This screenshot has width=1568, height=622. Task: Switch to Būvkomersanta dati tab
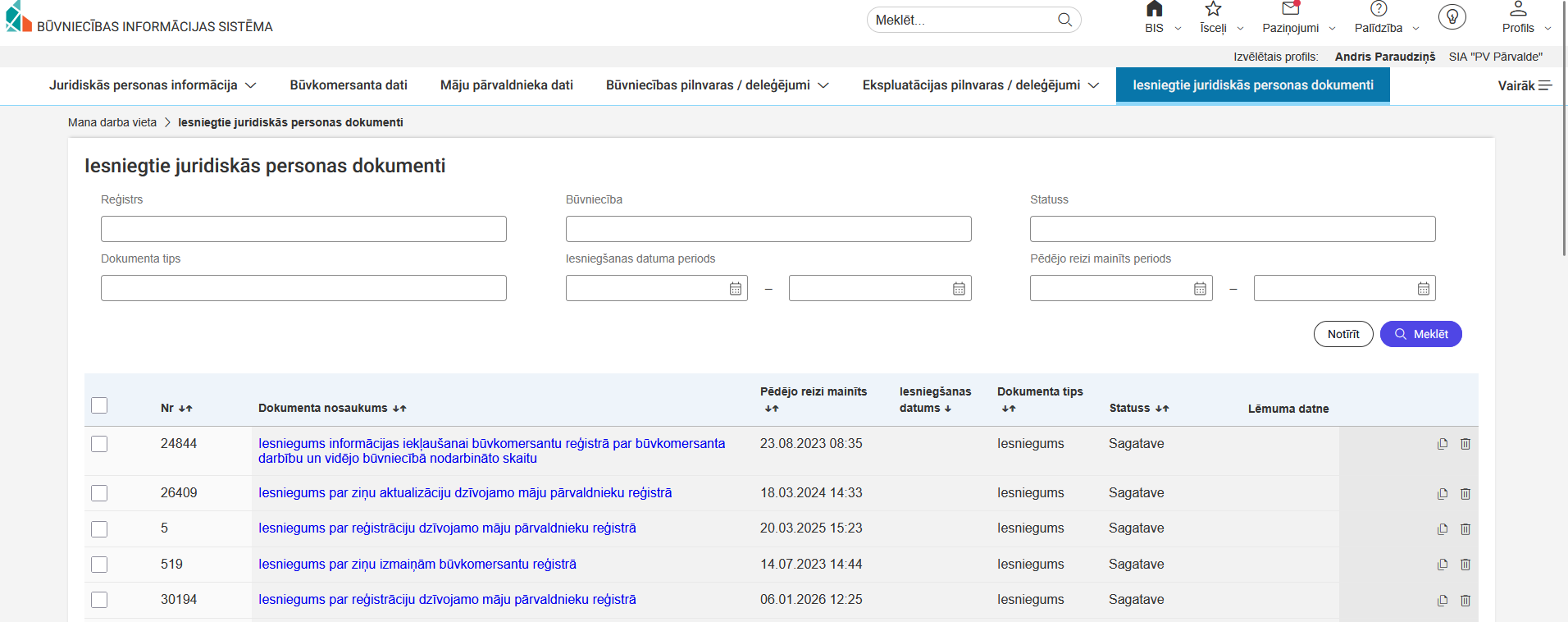(x=349, y=85)
